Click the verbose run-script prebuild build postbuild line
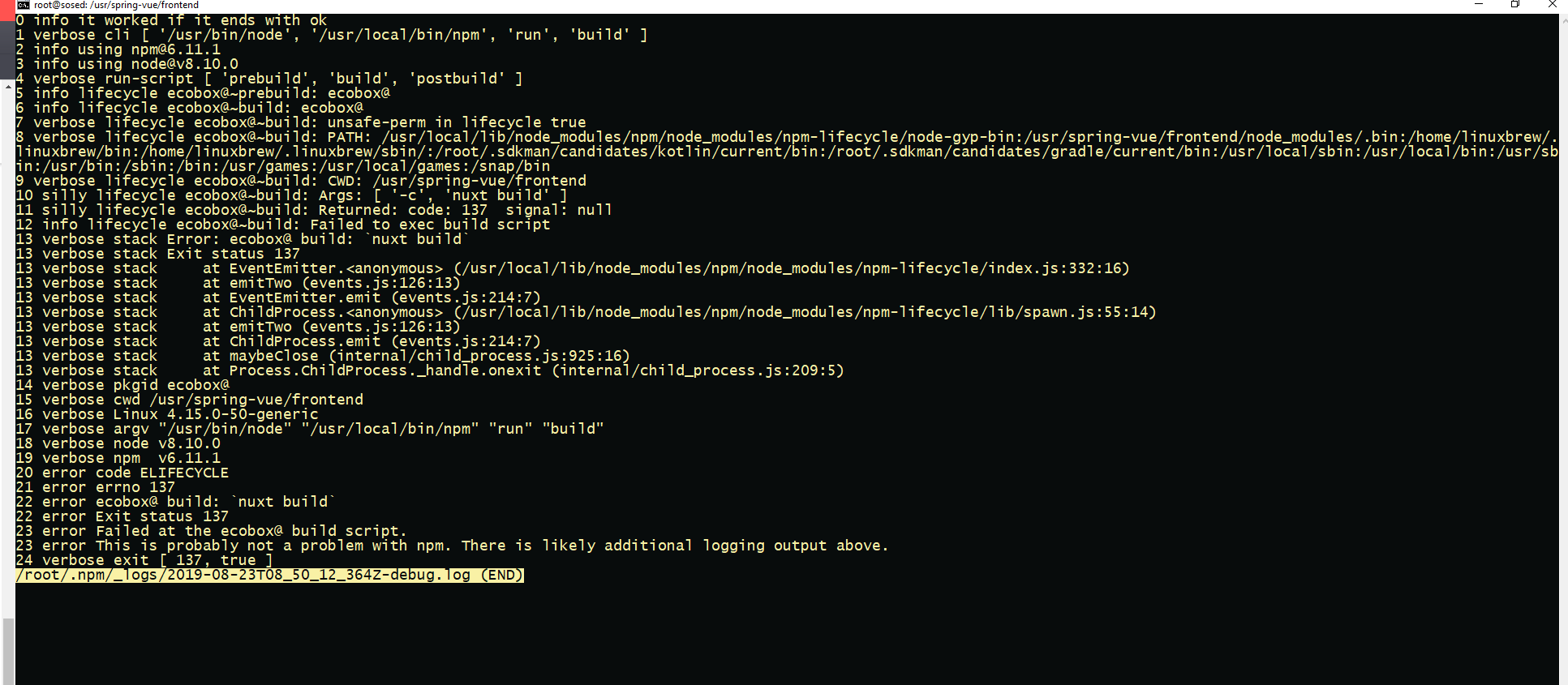The width and height of the screenshot is (1568, 685). coord(268,78)
